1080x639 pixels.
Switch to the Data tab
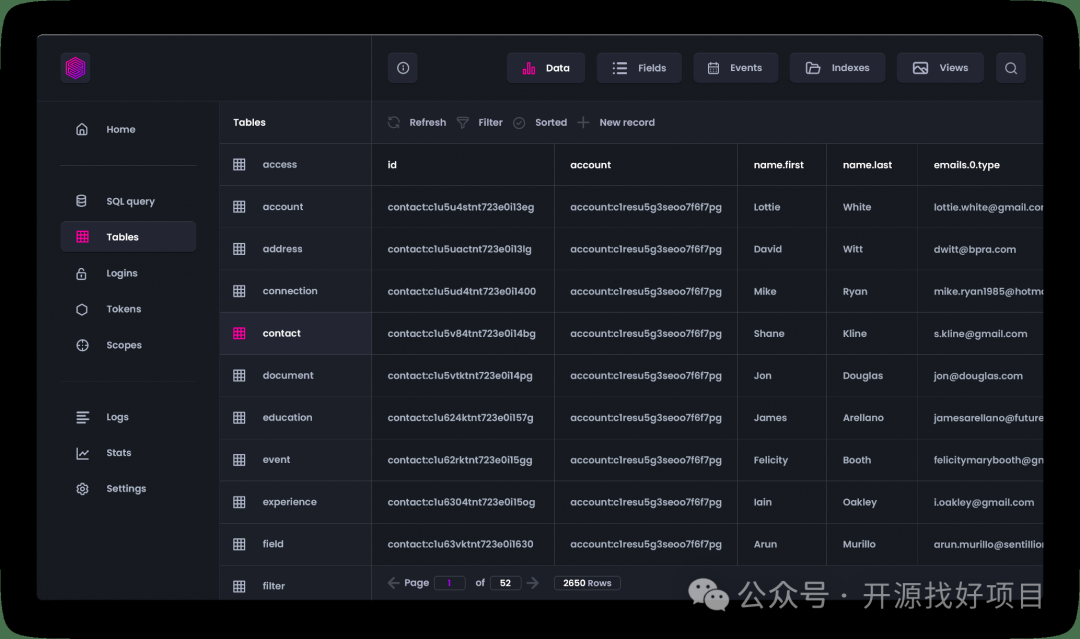546,67
